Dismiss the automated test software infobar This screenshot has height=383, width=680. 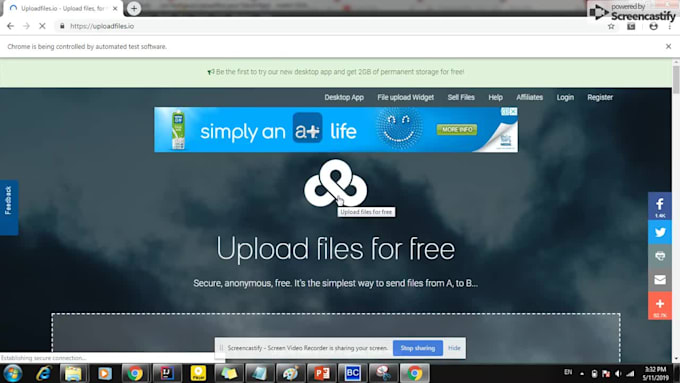tap(668, 46)
